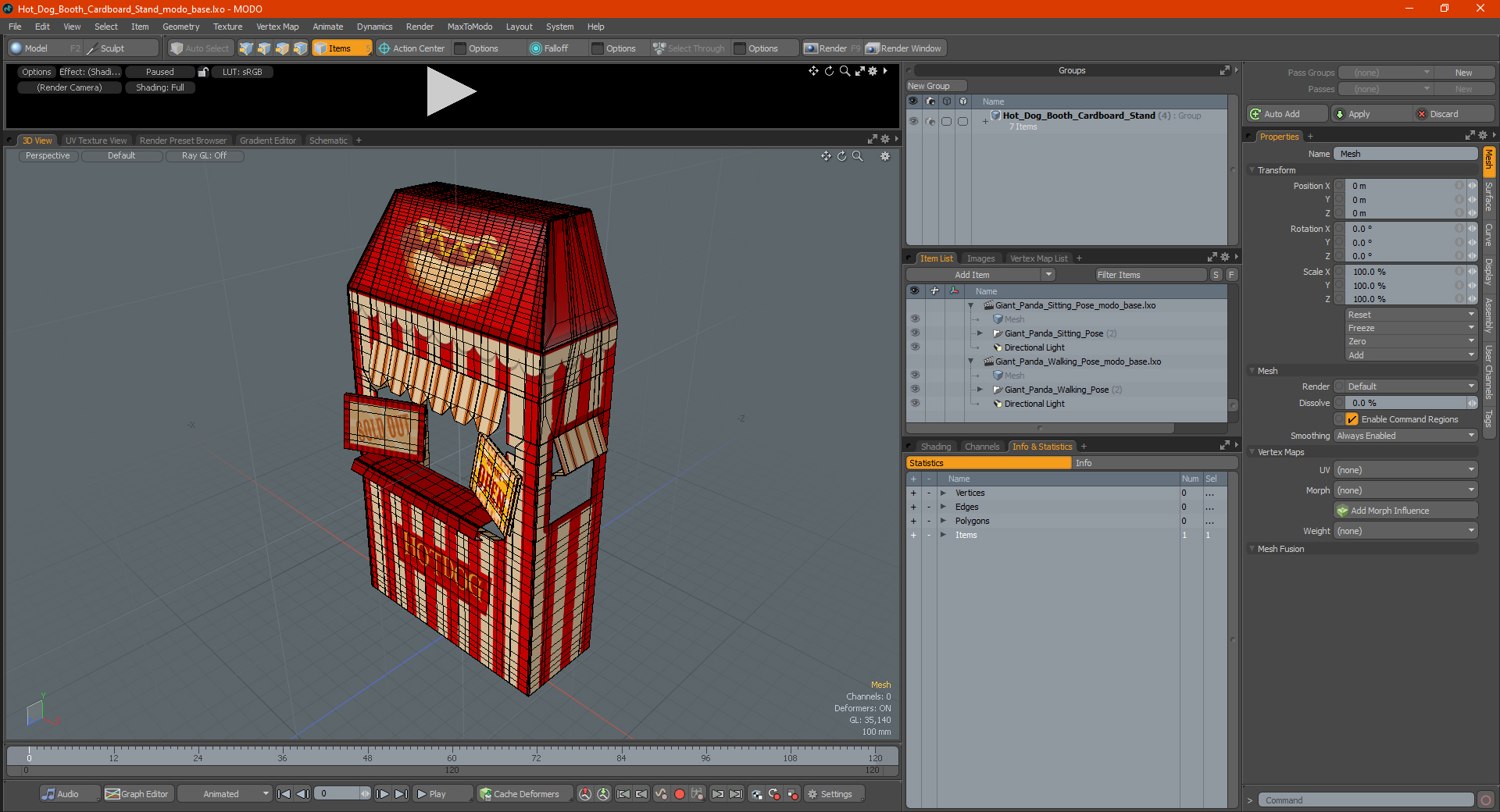Click the Polygons selection mode cube icon
This screenshot has width=1500, height=812.
click(282, 48)
